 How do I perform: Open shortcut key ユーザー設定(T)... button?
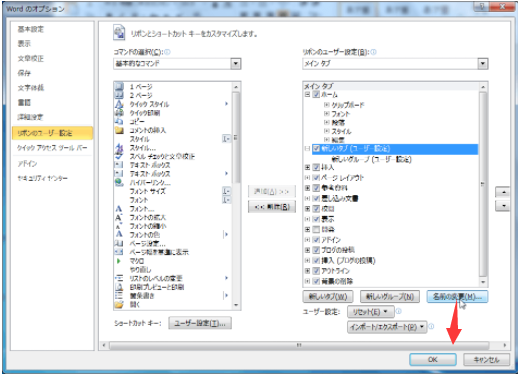click(200, 323)
